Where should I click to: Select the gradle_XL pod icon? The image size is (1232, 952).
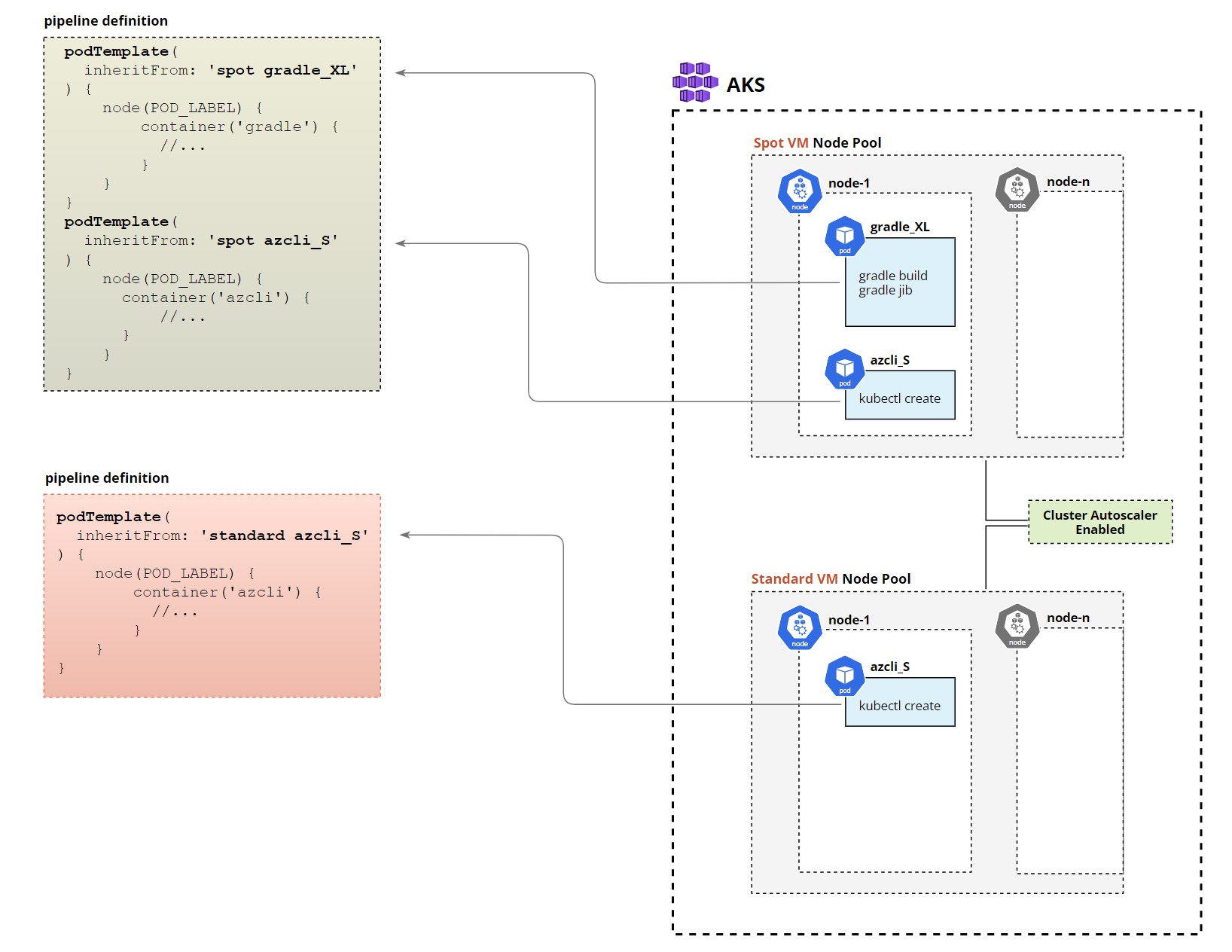pyautogui.click(x=845, y=236)
